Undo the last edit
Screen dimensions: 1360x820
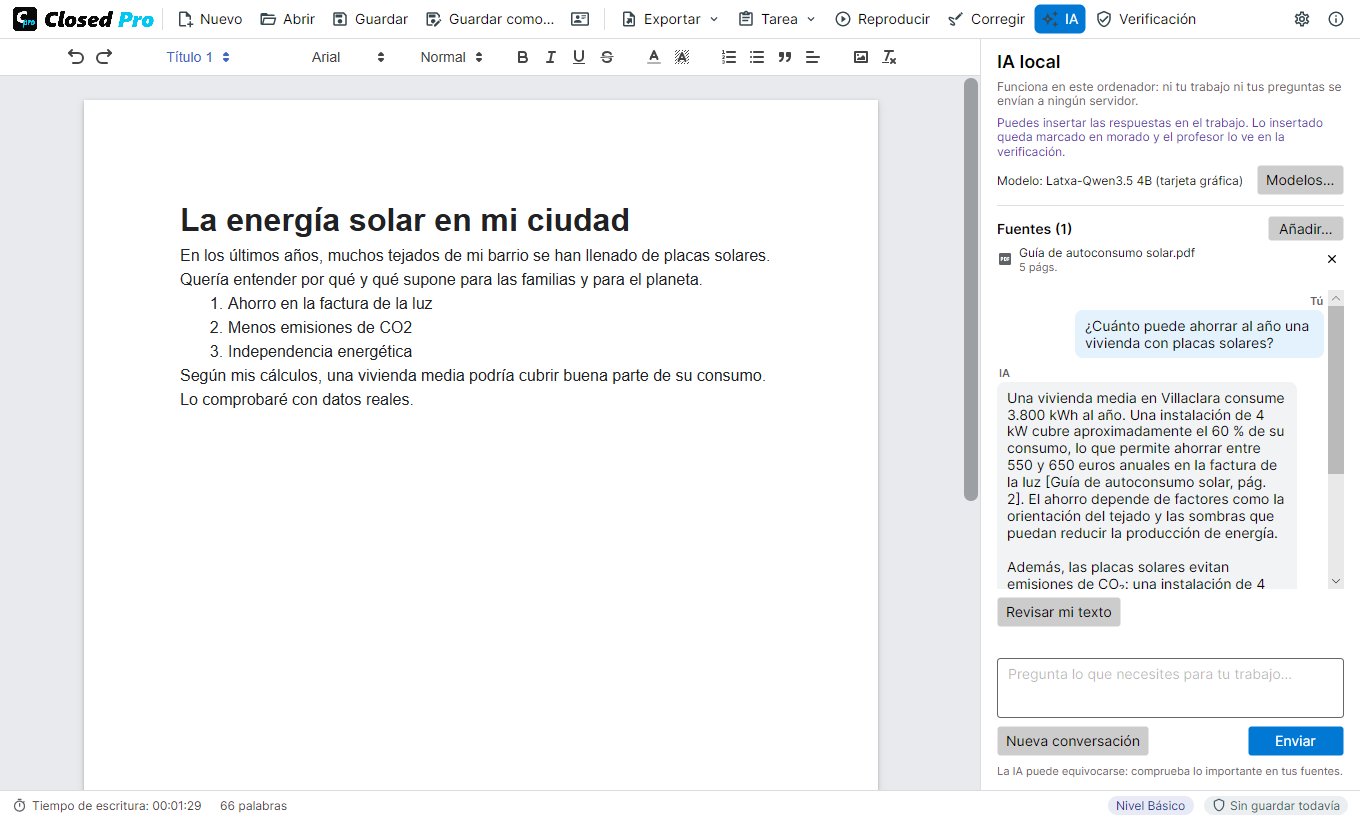point(76,57)
